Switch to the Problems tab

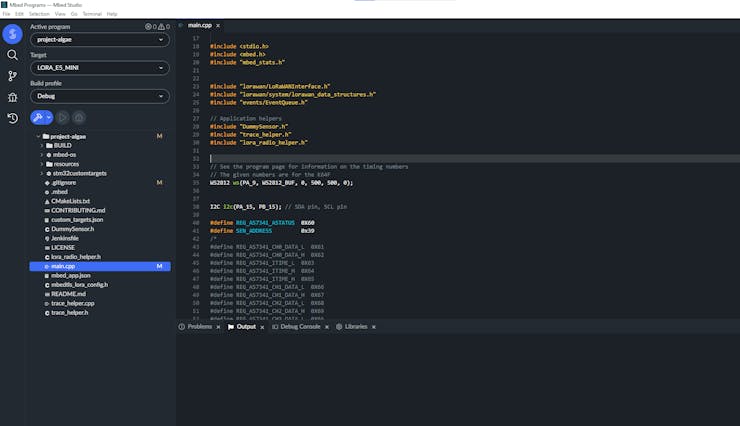pos(199,327)
